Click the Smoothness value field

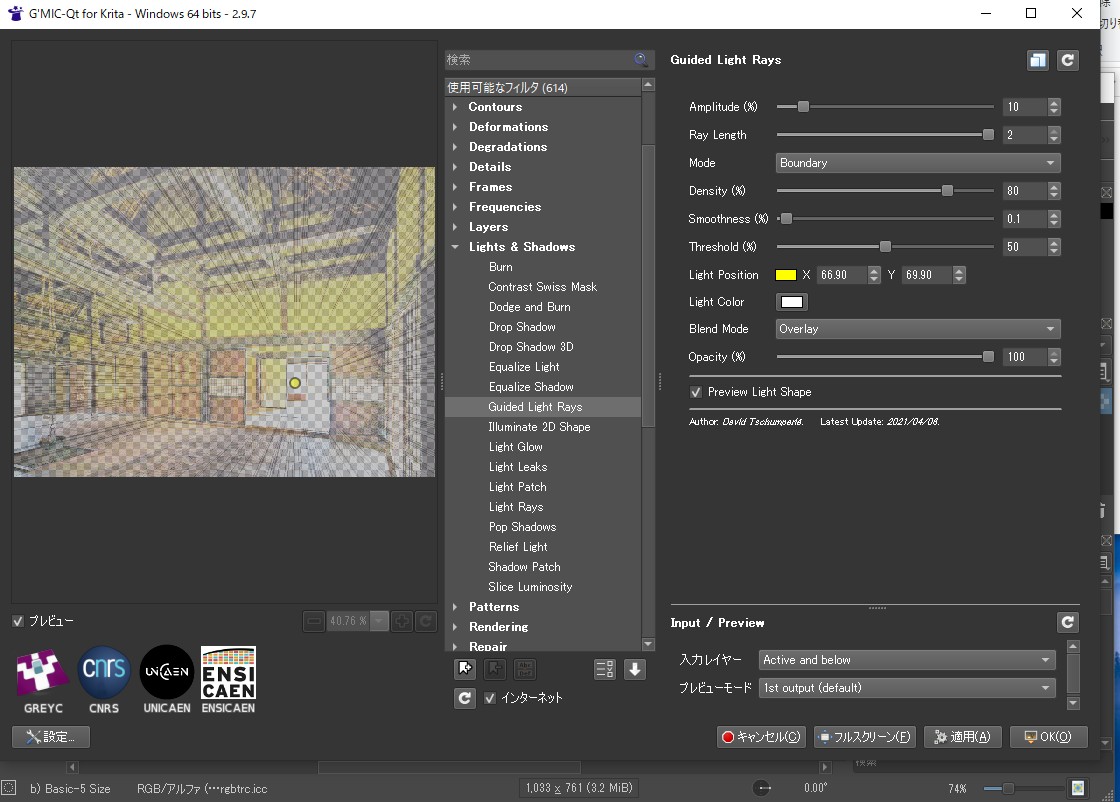point(1024,219)
